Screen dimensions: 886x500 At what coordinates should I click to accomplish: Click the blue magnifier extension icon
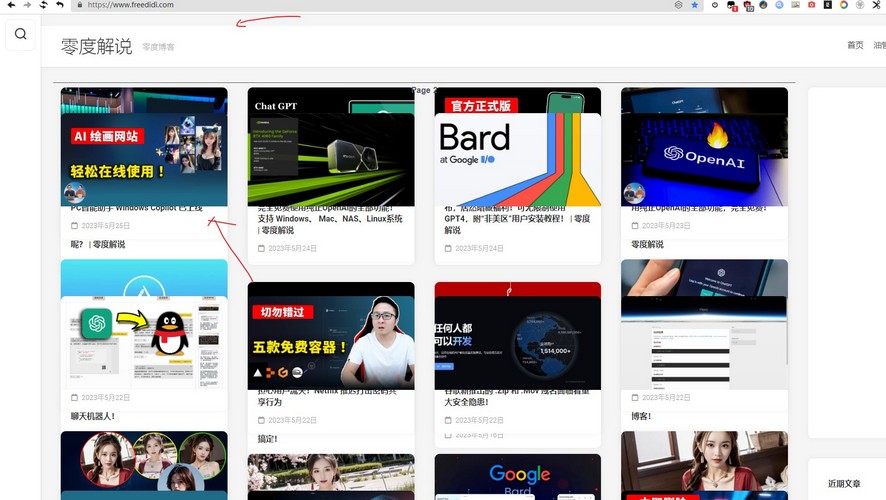click(779, 5)
